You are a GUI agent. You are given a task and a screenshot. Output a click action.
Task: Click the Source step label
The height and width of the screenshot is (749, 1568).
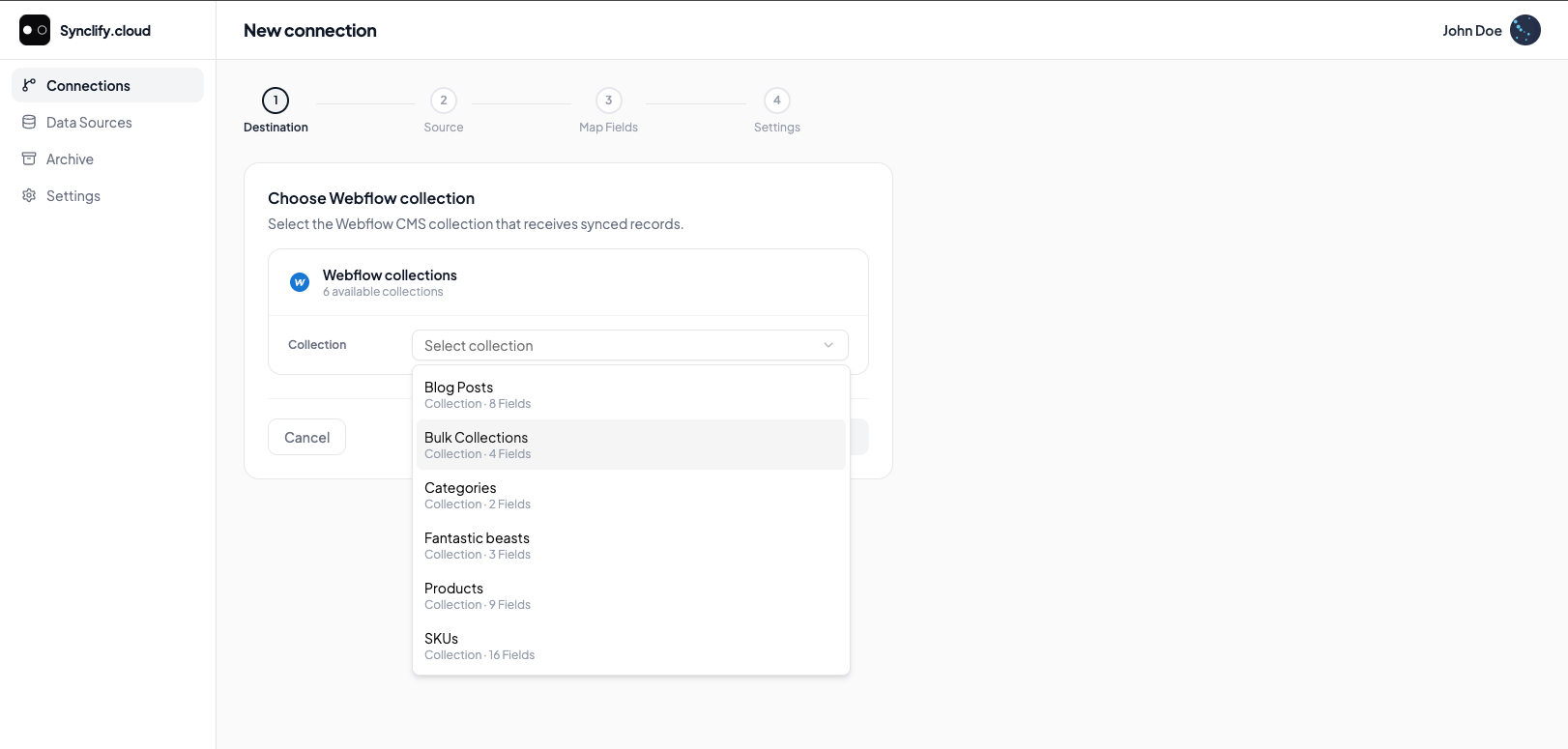tap(444, 128)
